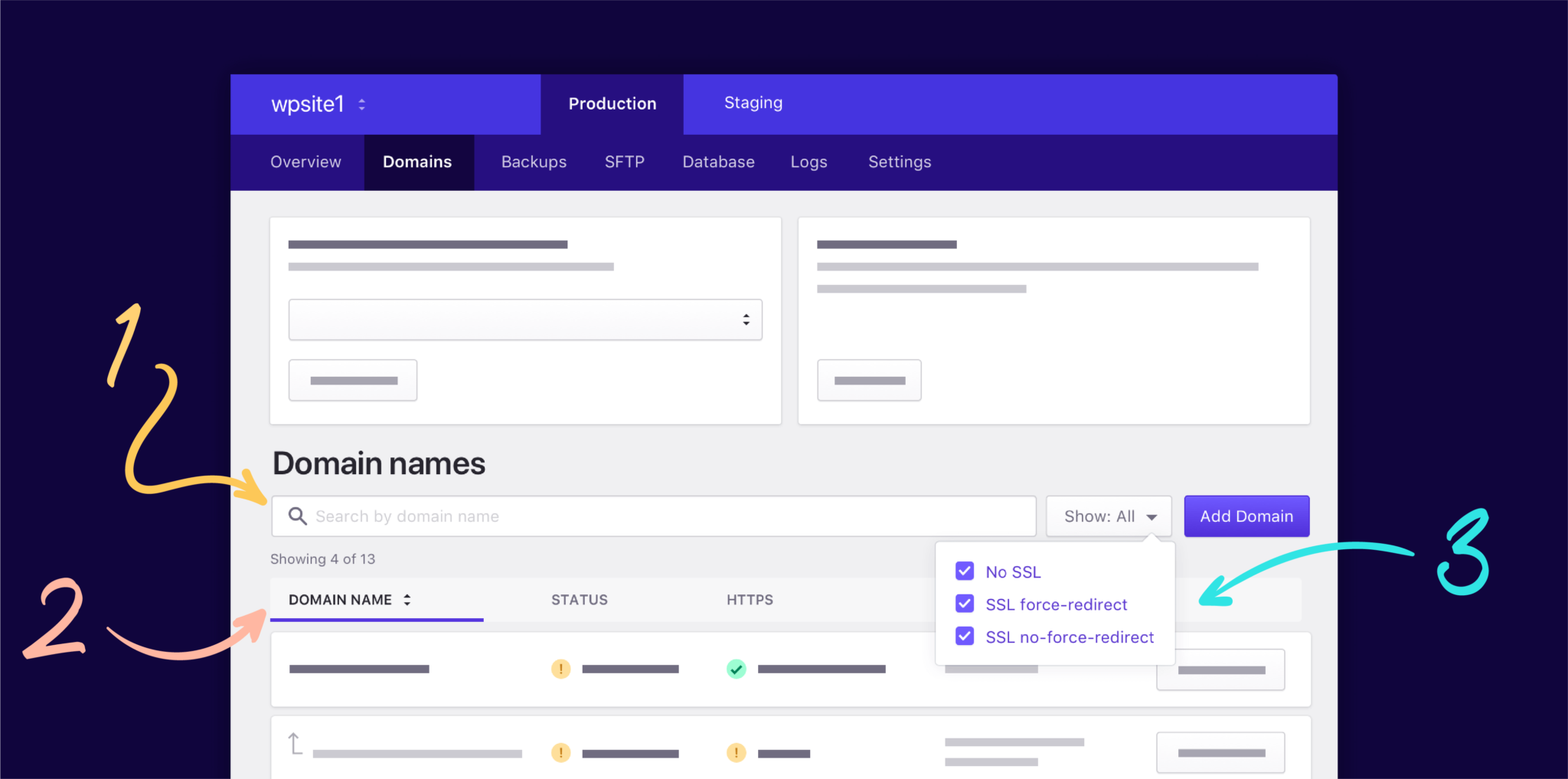Open the wpsite1 site switcher
The width and height of the screenshot is (1568, 779).
pyautogui.click(x=315, y=104)
